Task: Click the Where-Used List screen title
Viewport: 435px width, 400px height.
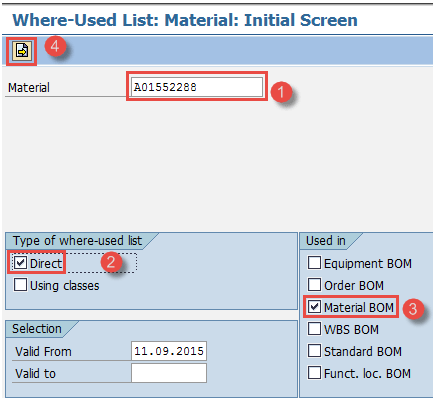Action: [185, 20]
